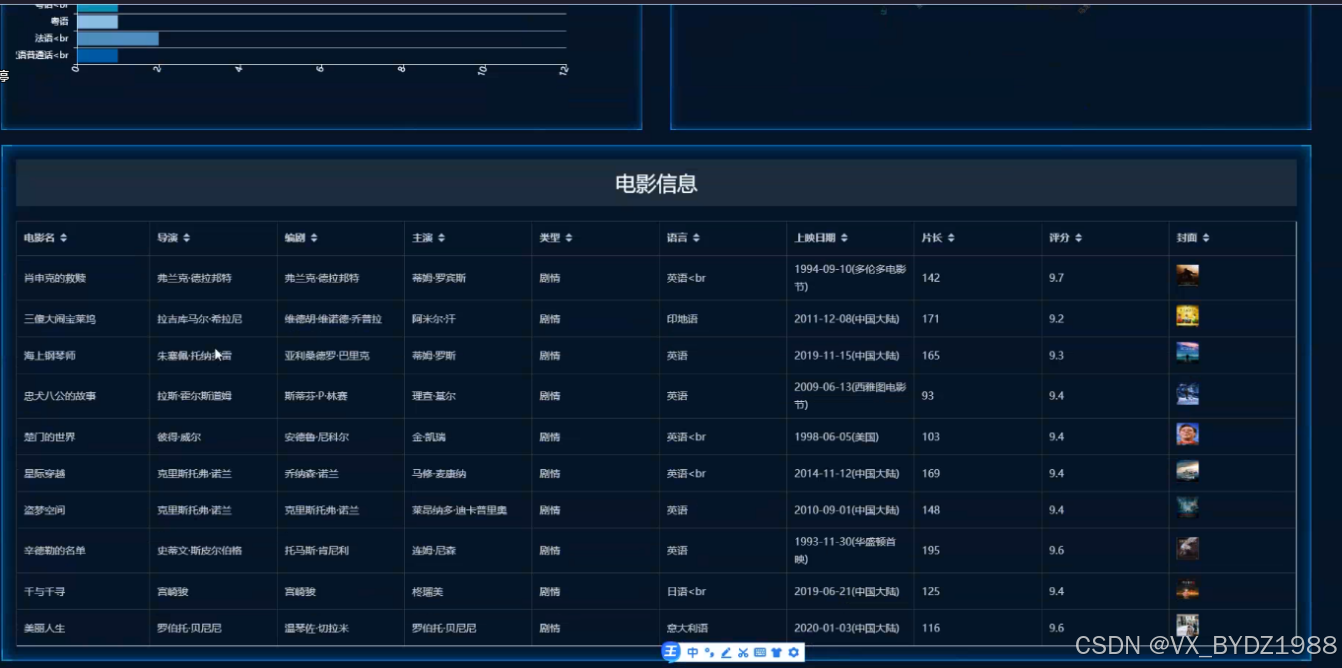Click rating value 9.2
This screenshot has width=1342, height=668.
point(1057,319)
